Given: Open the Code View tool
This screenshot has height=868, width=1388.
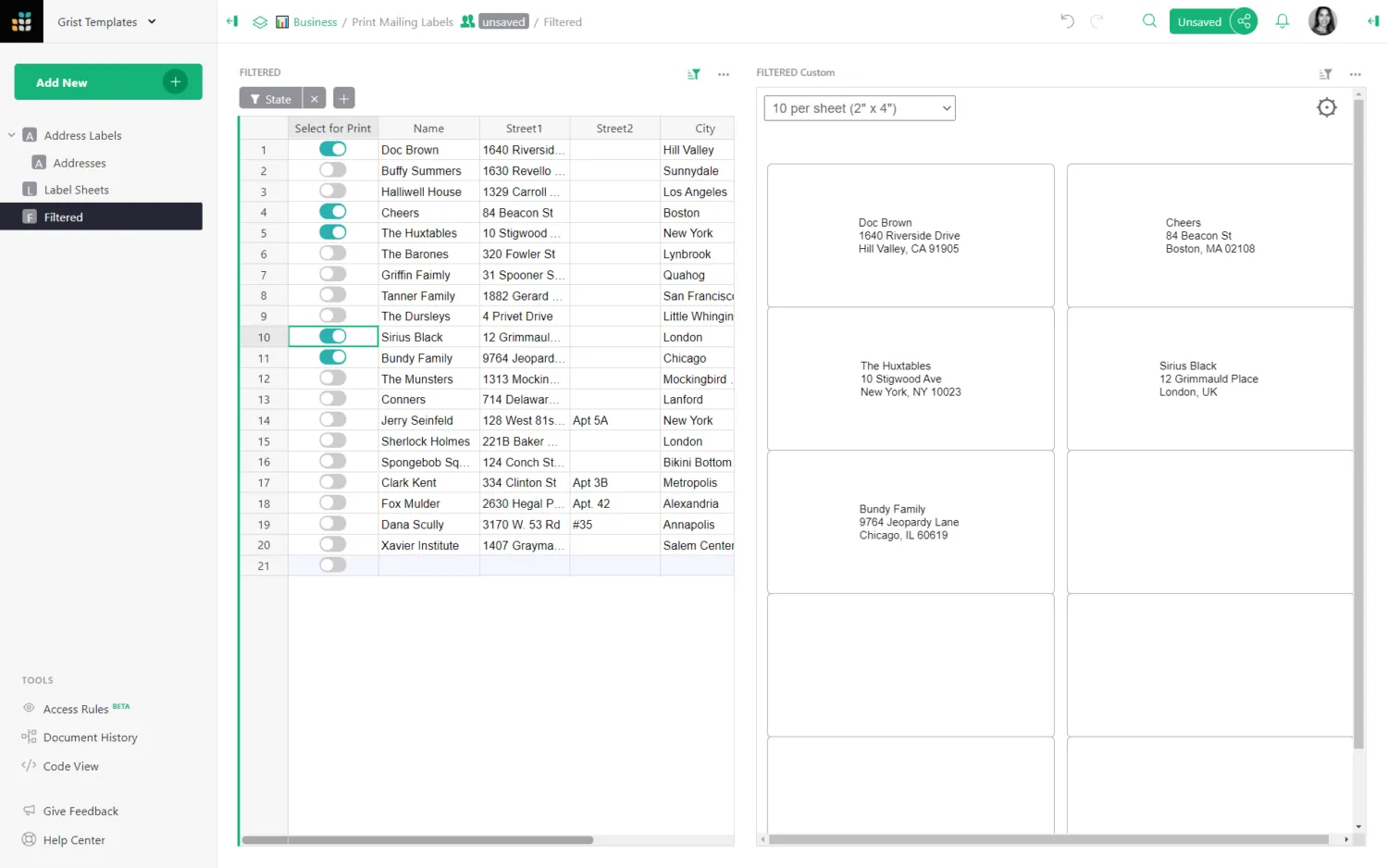Looking at the screenshot, I should coord(70,765).
